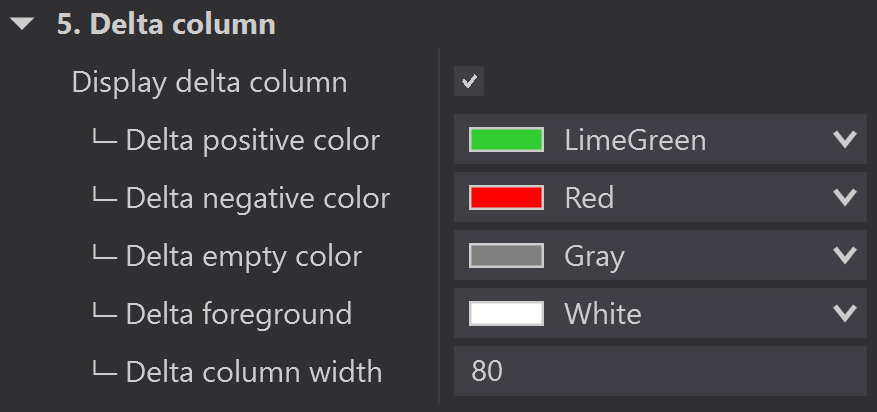Viewport: 877px width, 412px height.
Task: Select the Display delta column label
Action: (209, 82)
